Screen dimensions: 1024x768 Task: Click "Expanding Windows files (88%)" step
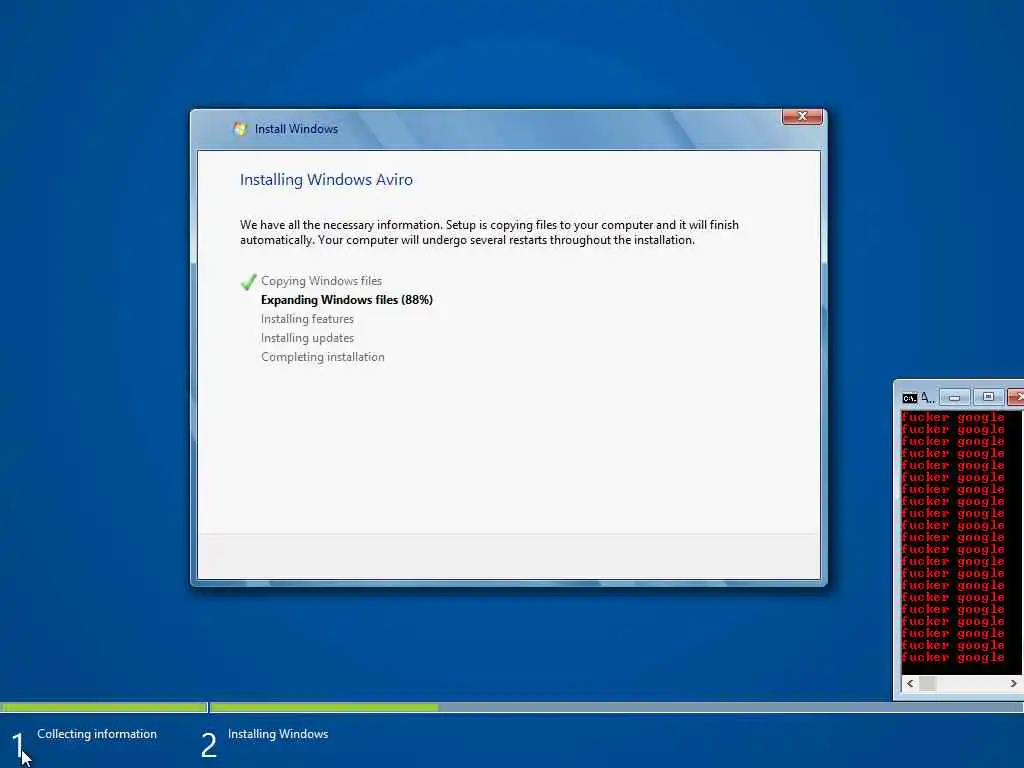(347, 300)
